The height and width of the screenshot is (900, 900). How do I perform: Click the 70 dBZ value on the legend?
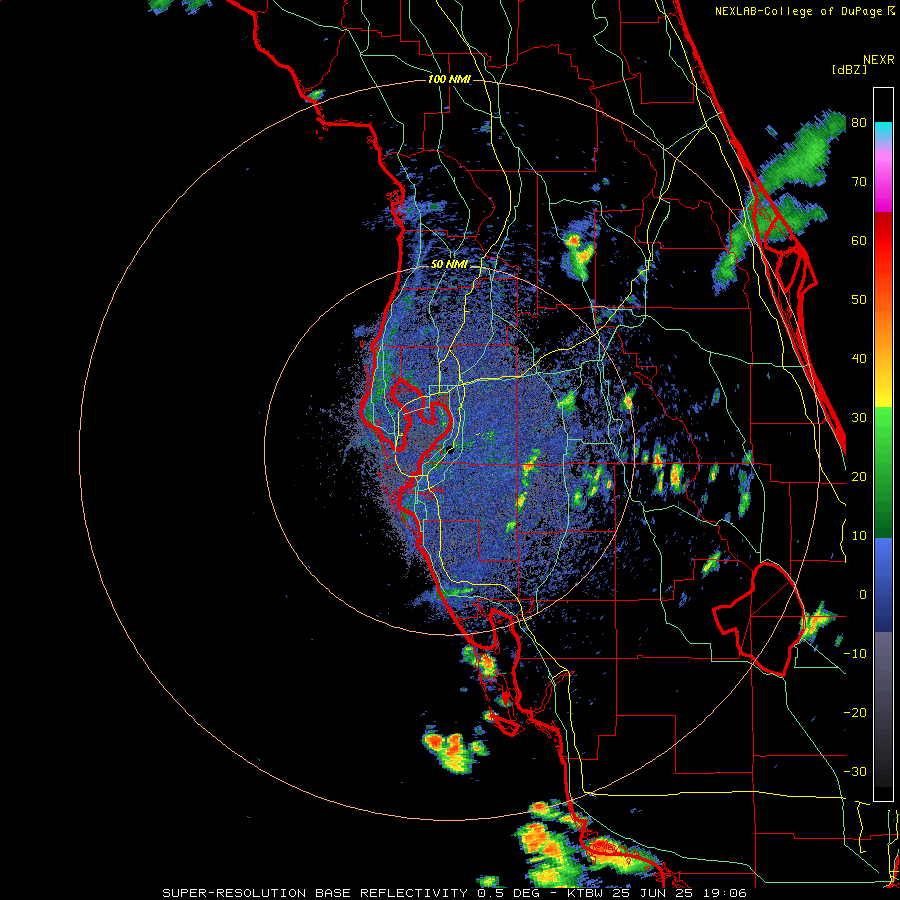[x=859, y=182]
